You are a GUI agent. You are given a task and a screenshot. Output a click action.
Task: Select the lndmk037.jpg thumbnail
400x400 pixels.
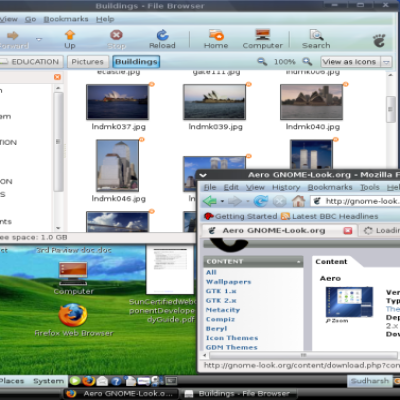(x=117, y=102)
